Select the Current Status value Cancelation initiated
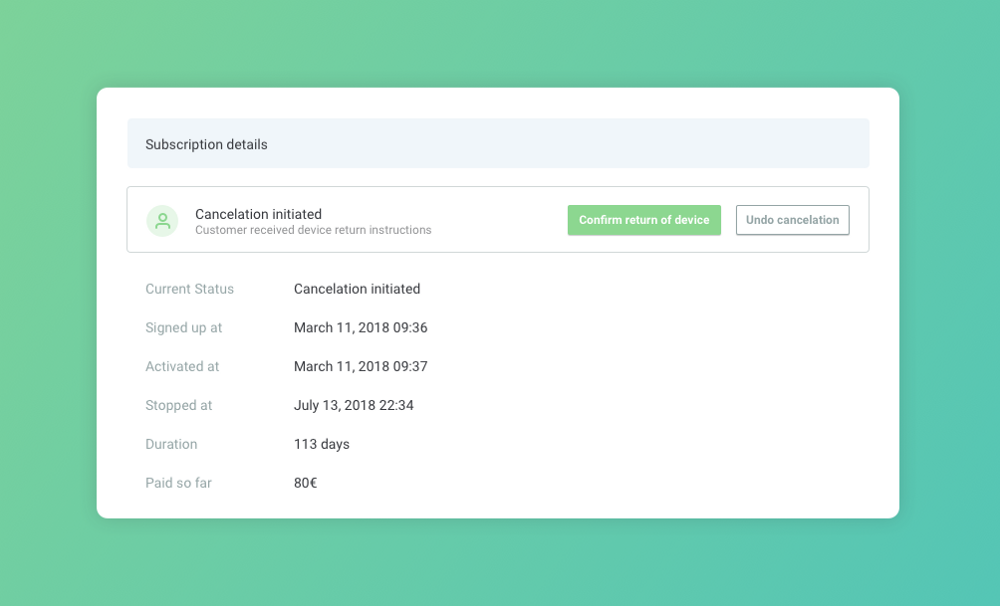 357,289
